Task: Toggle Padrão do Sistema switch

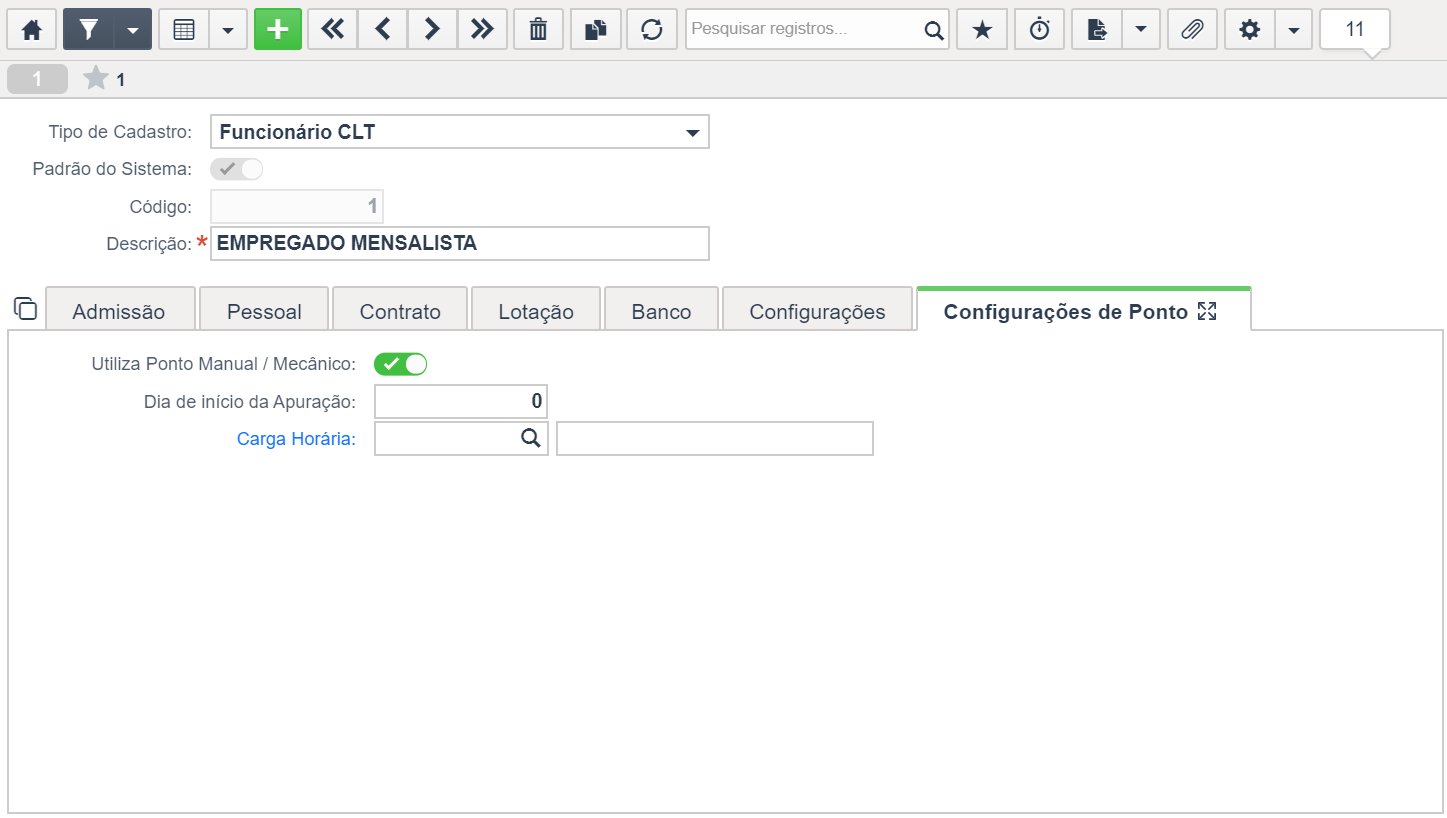Action: 237,169
